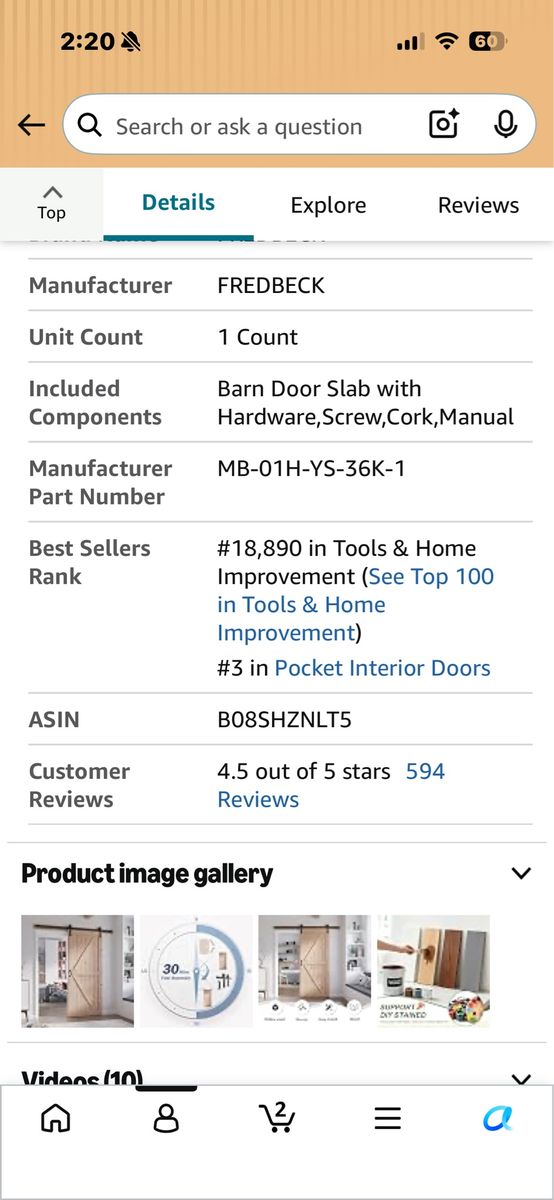Open Pocket Interior Doors category link
The height and width of the screenshot is (1200, 554).
tap(382, 668)
